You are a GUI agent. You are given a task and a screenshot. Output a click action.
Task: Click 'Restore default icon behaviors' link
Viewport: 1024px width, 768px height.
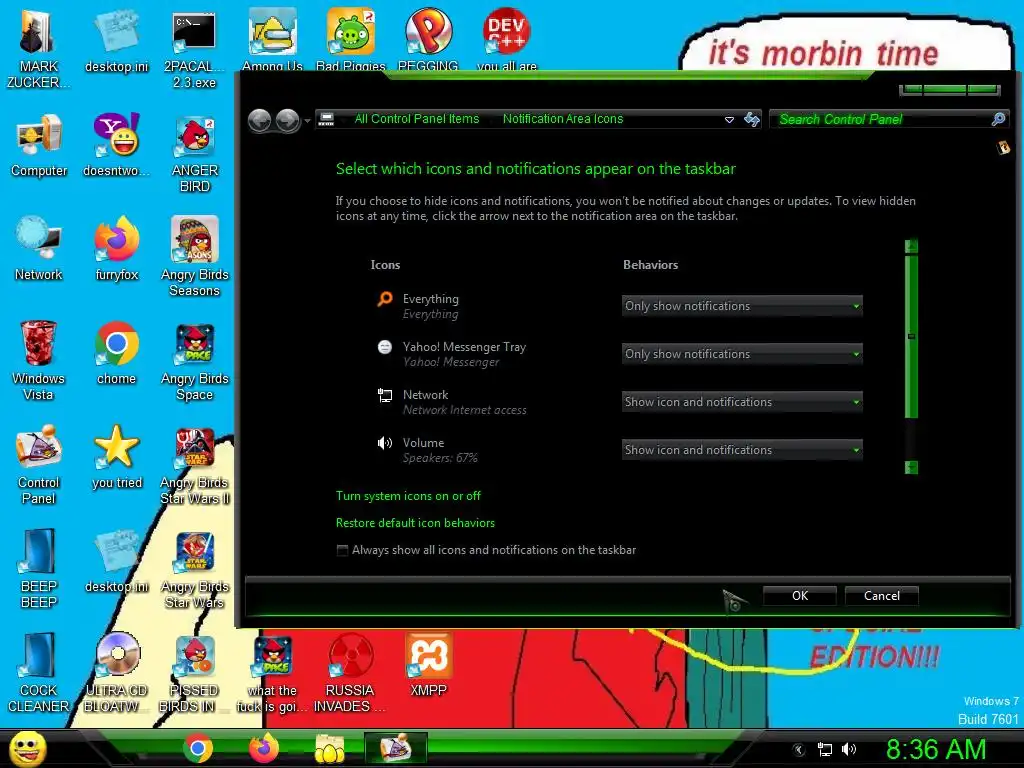click(415, 523)
